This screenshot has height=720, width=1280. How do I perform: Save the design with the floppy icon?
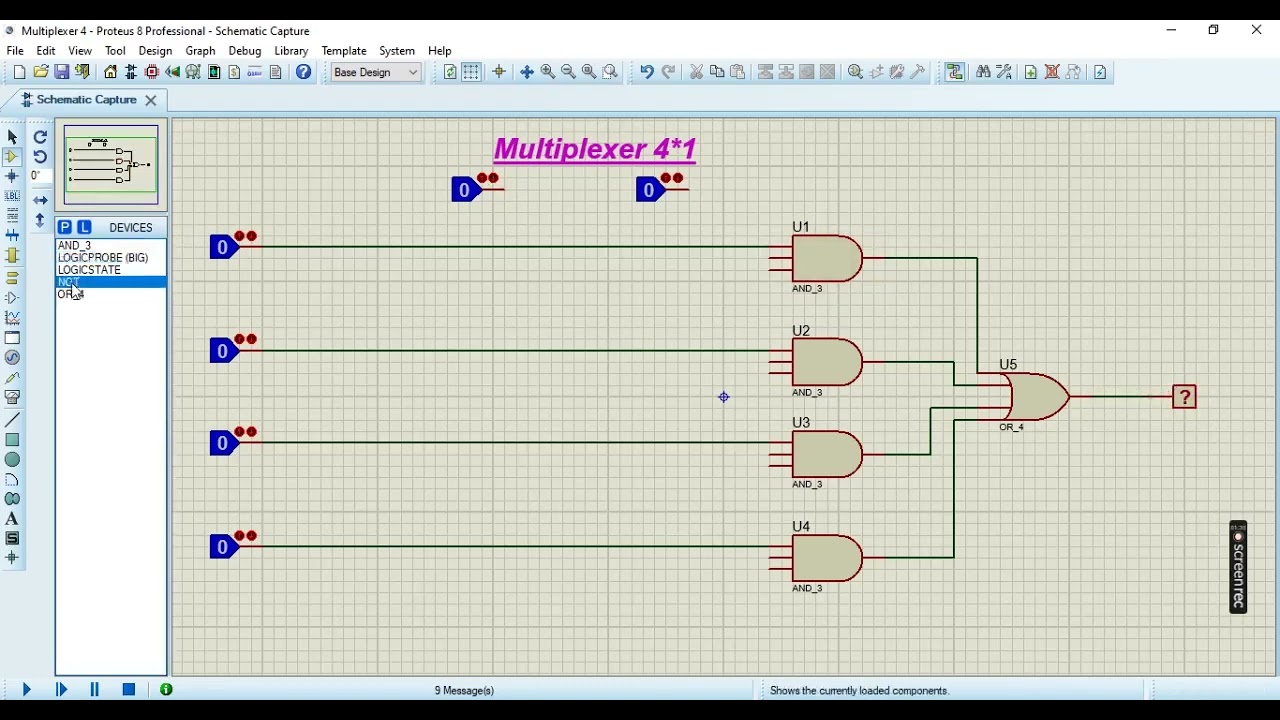[x=62, y=72]
